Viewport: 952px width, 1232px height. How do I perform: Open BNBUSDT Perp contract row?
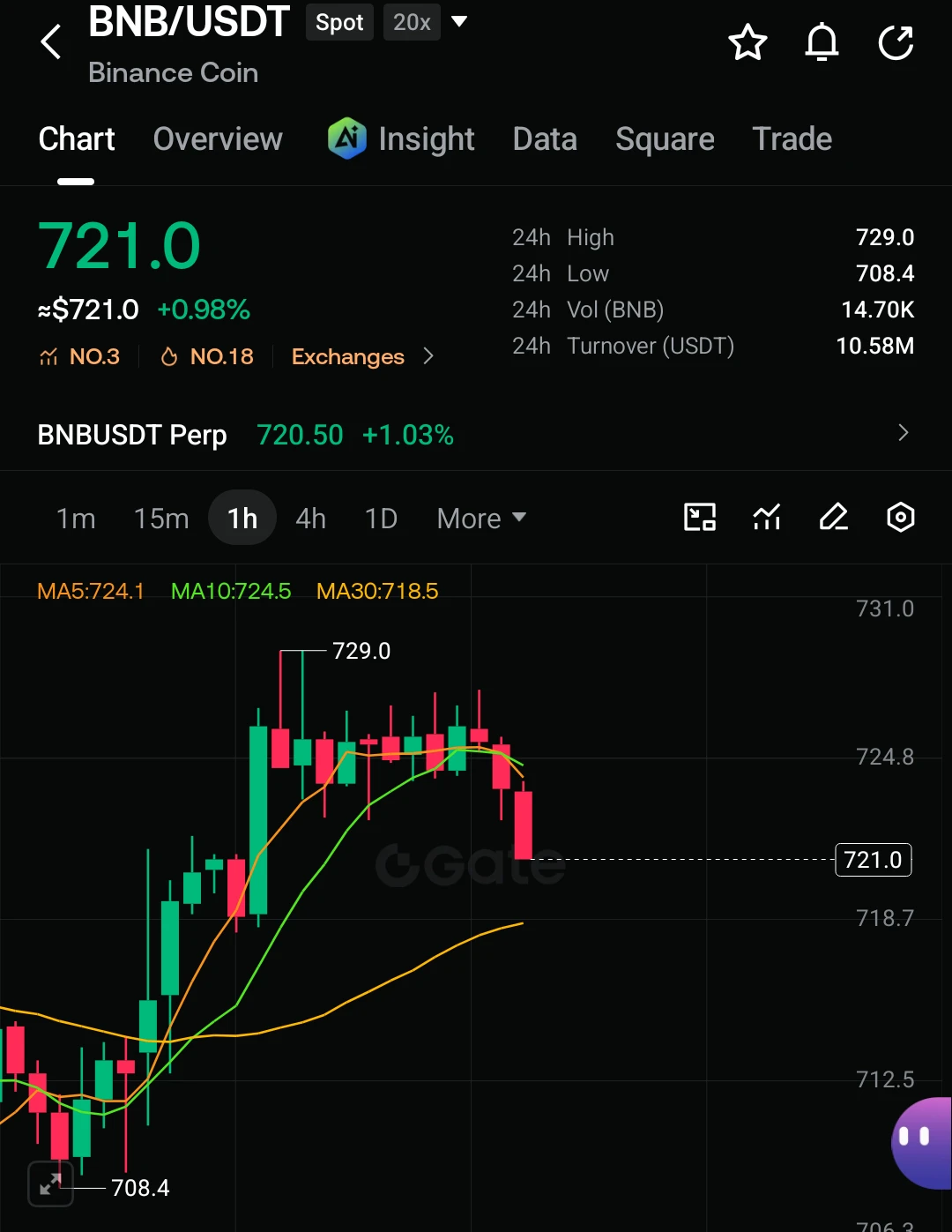tap(476, 434)
